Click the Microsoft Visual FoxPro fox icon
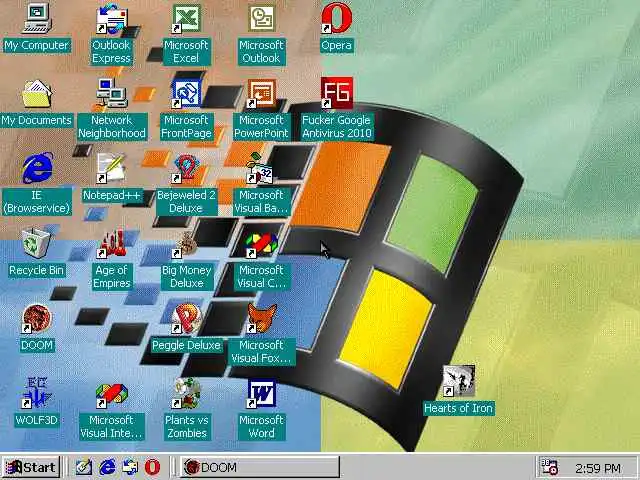 coord(262,318)
